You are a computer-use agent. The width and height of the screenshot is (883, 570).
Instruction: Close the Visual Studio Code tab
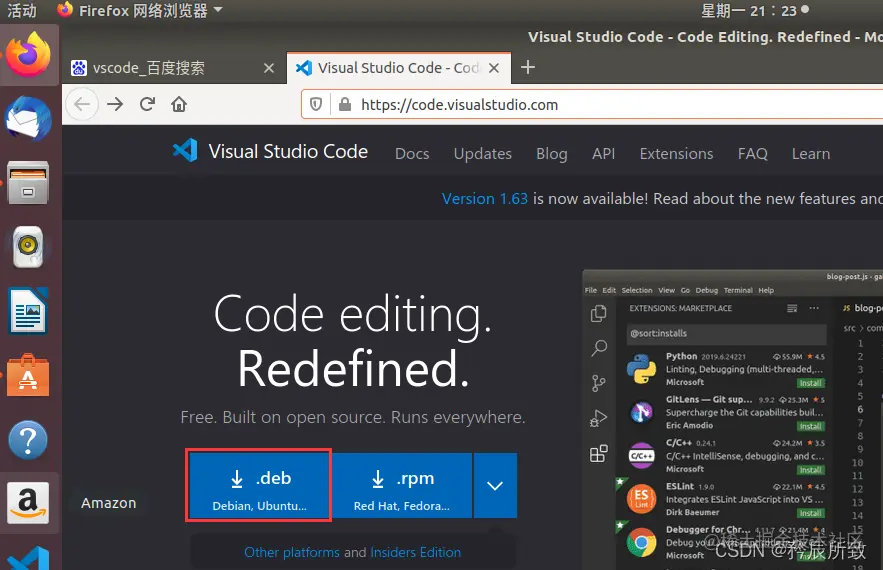coord(494,68)
